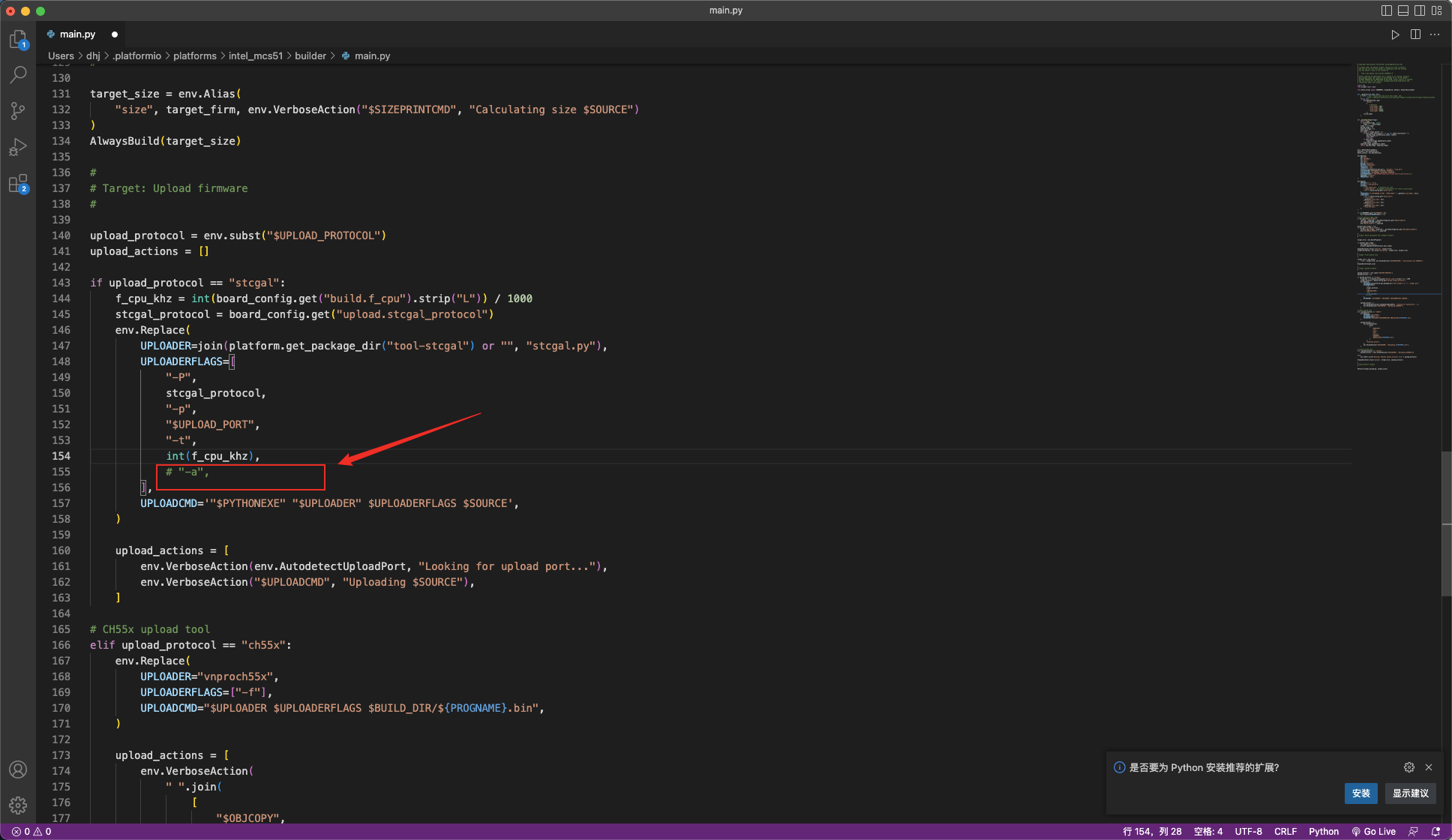Change the UTF-8 encoding in status bar

pyautogui.click(x=1248, y=831)
